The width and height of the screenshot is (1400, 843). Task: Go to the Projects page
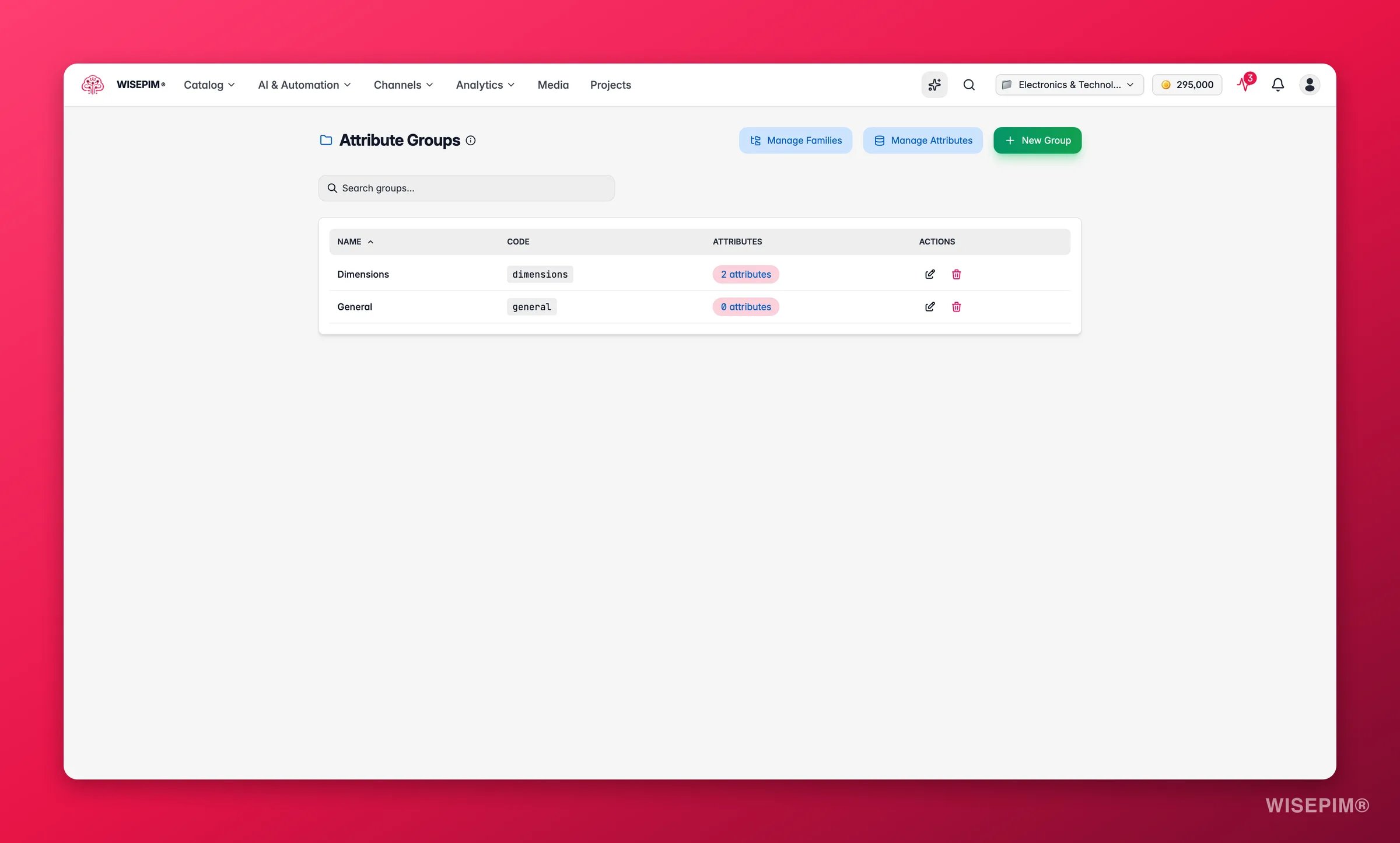pos(610,85)
